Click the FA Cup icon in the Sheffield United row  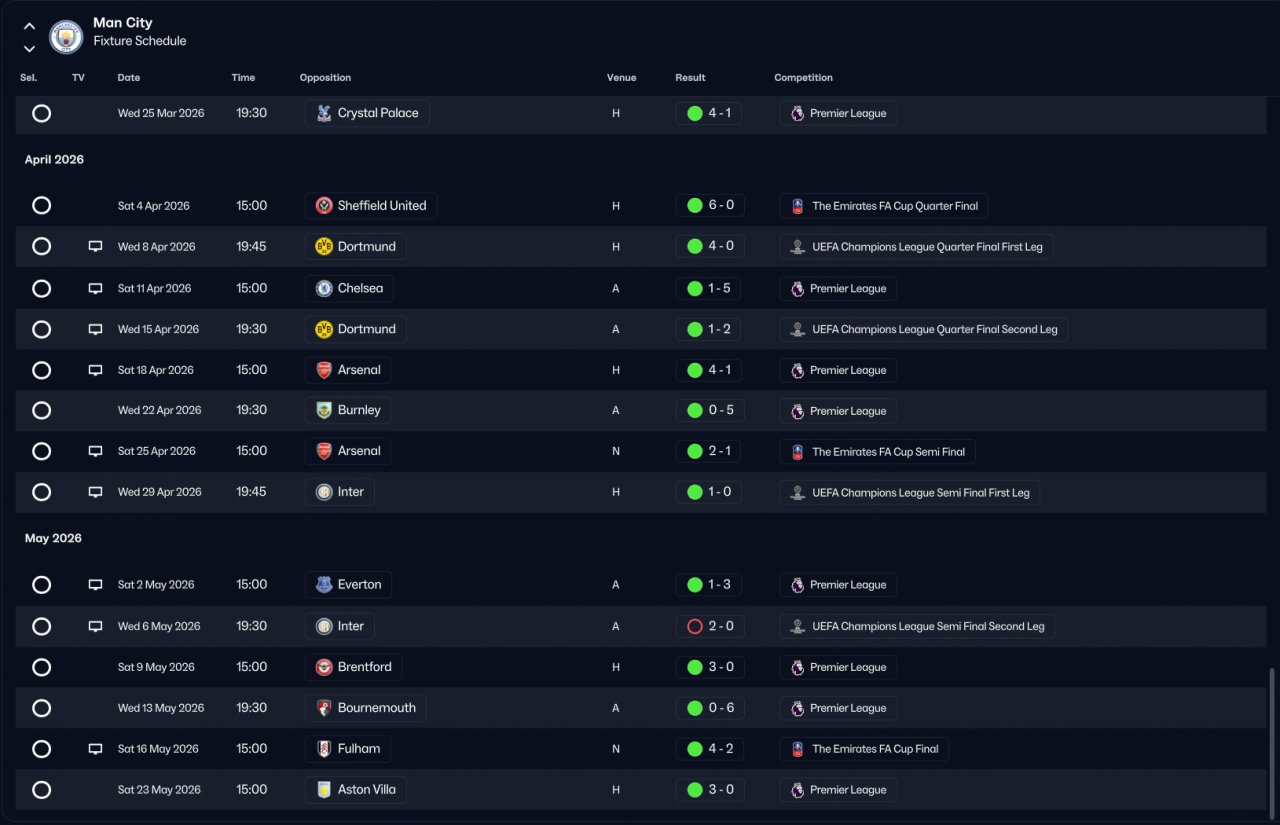tap(798, 206)
